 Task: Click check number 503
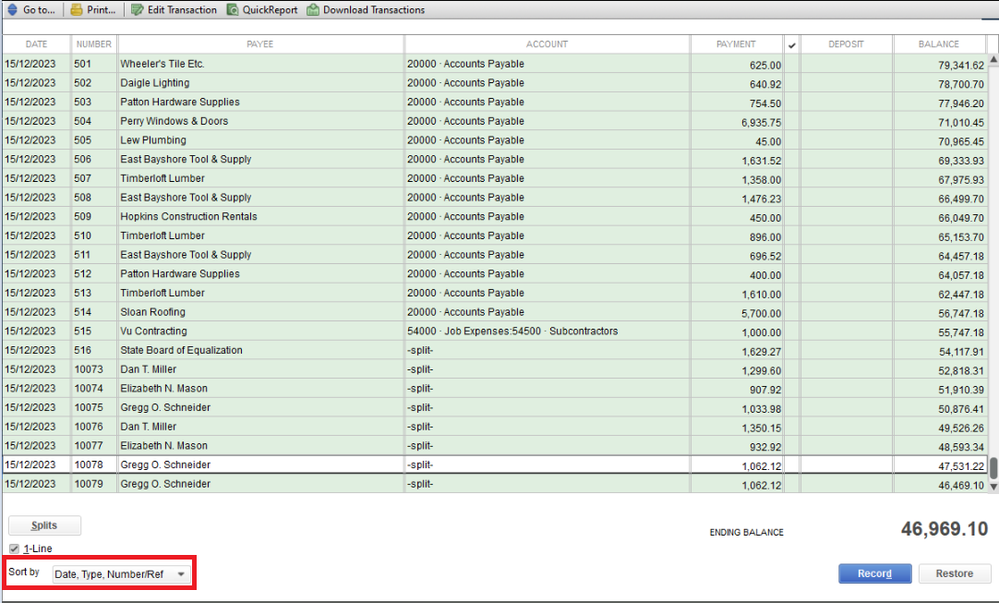pos(83,102)
